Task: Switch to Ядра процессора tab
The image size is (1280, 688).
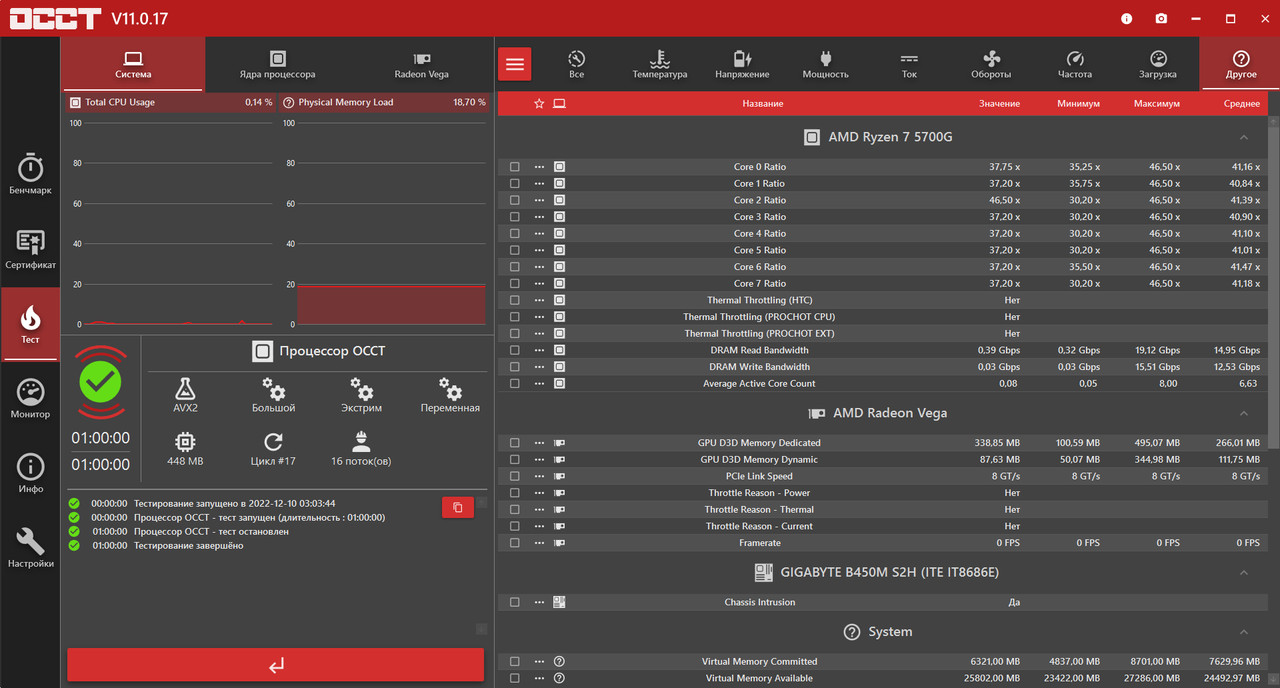Action: [277, 64]
